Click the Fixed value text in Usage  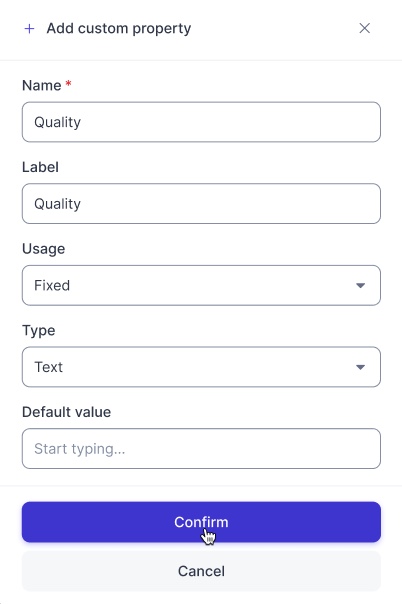(x=52, y=285)
